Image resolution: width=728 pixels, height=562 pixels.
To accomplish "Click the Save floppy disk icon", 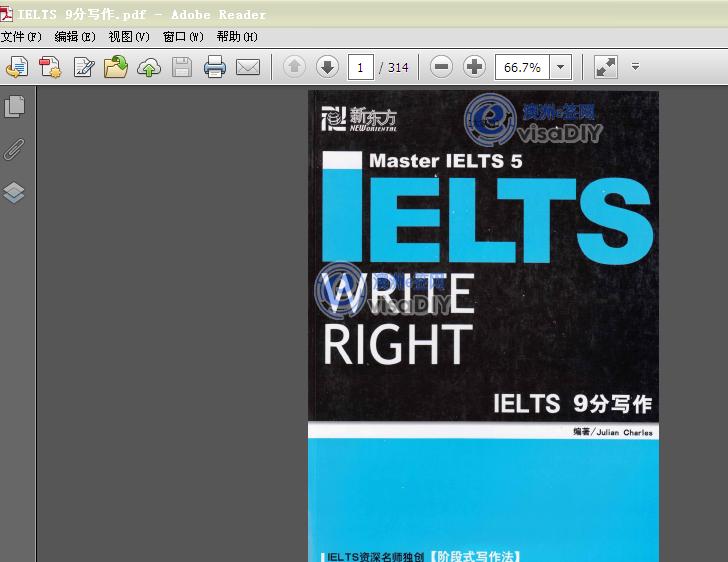I will 182,67.
